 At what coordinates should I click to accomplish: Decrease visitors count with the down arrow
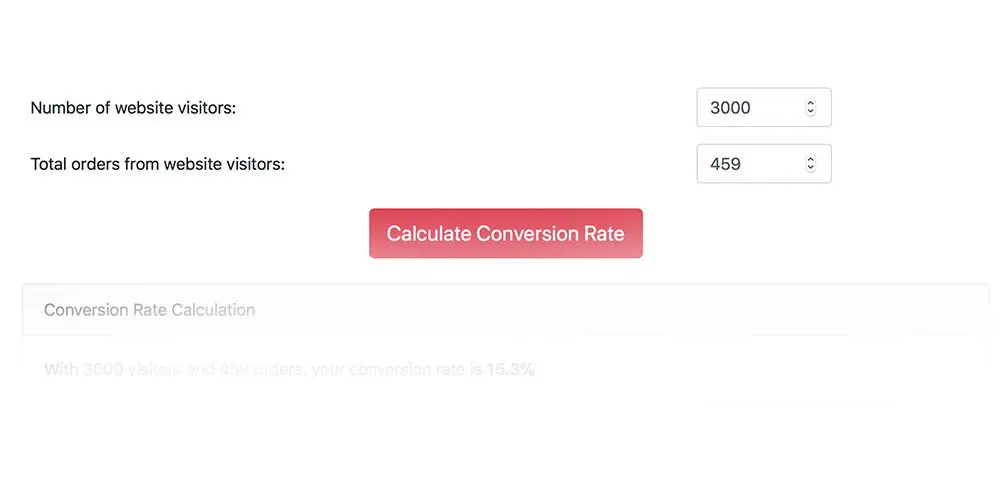(x=810, y=112)
